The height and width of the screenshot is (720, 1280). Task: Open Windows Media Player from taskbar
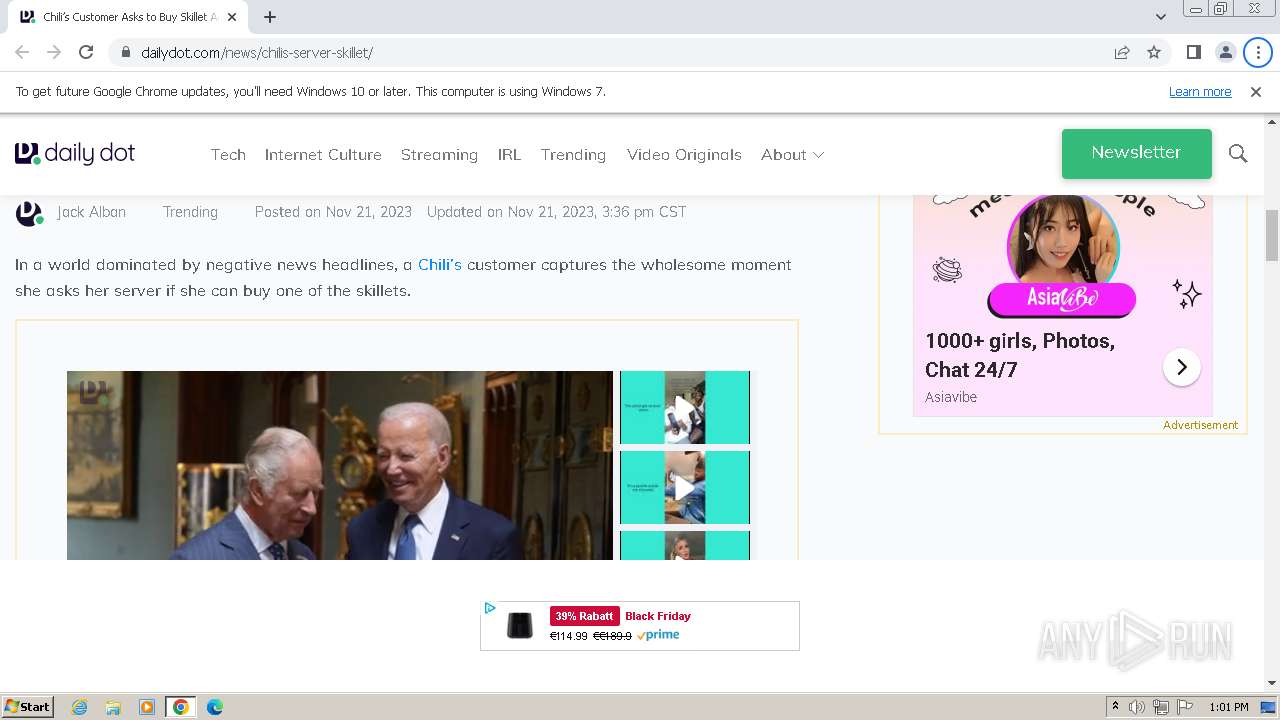click(147, 707)
